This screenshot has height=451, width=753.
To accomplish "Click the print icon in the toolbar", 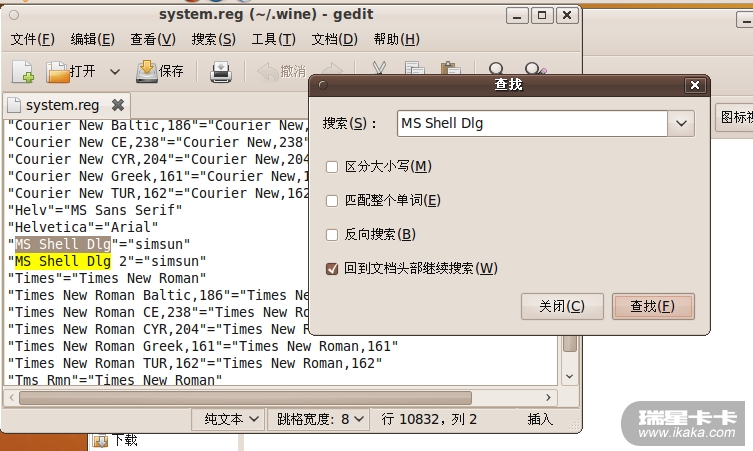I will (220, 72).
